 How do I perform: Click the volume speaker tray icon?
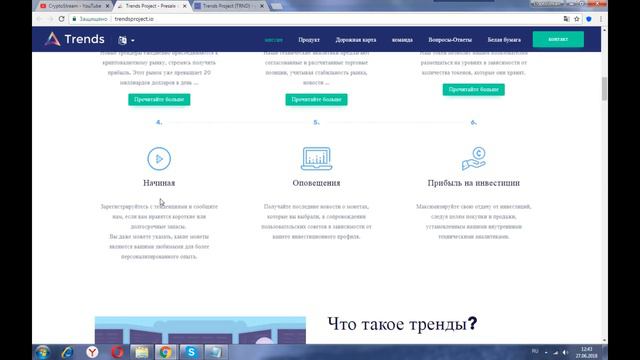tap(565, 352)
